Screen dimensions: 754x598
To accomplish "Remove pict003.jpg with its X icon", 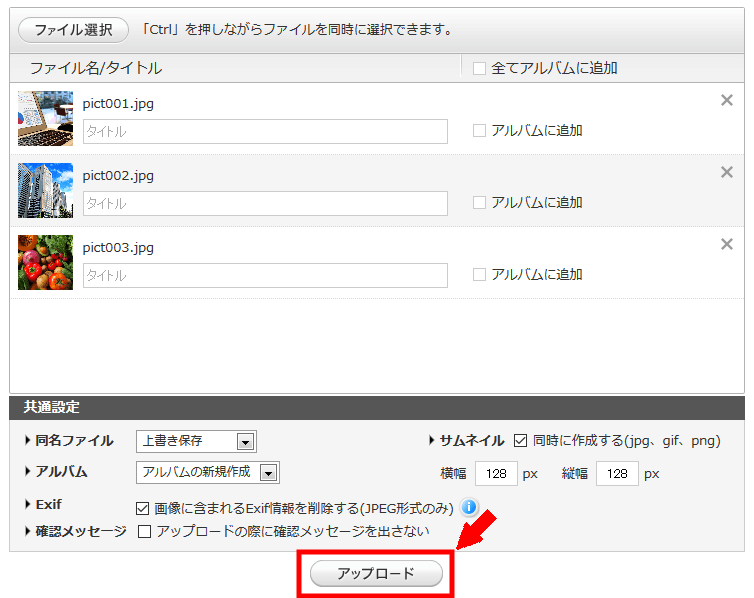I will click(x=727, y=244).
